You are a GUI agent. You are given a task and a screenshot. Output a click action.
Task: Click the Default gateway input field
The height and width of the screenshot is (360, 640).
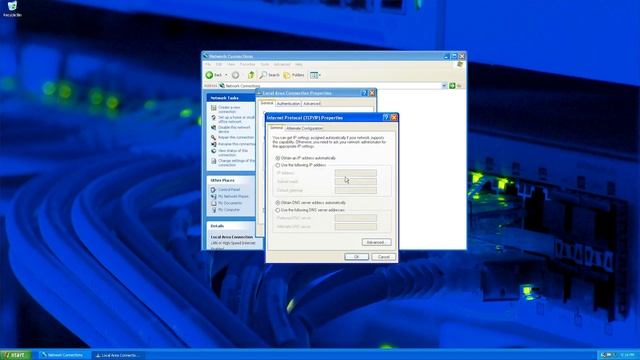pyautogui.click(x=356, y=190)
